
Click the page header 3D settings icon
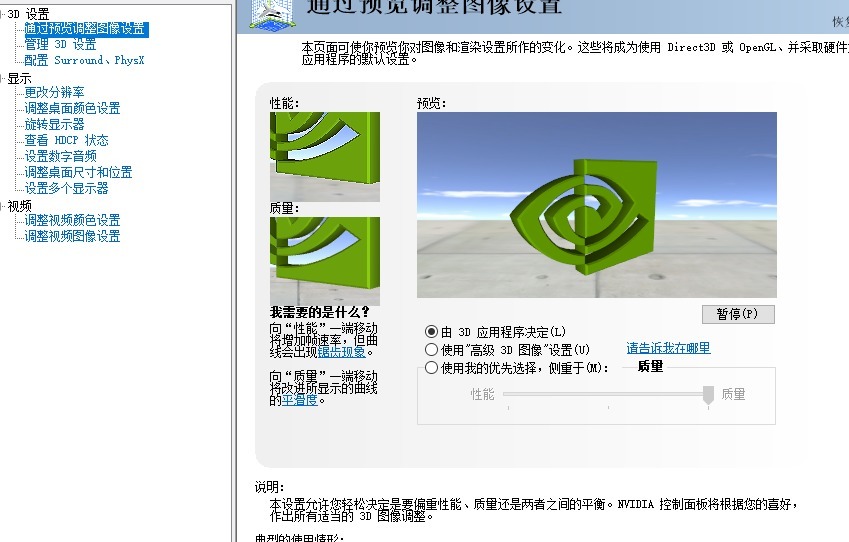point(273,14)
